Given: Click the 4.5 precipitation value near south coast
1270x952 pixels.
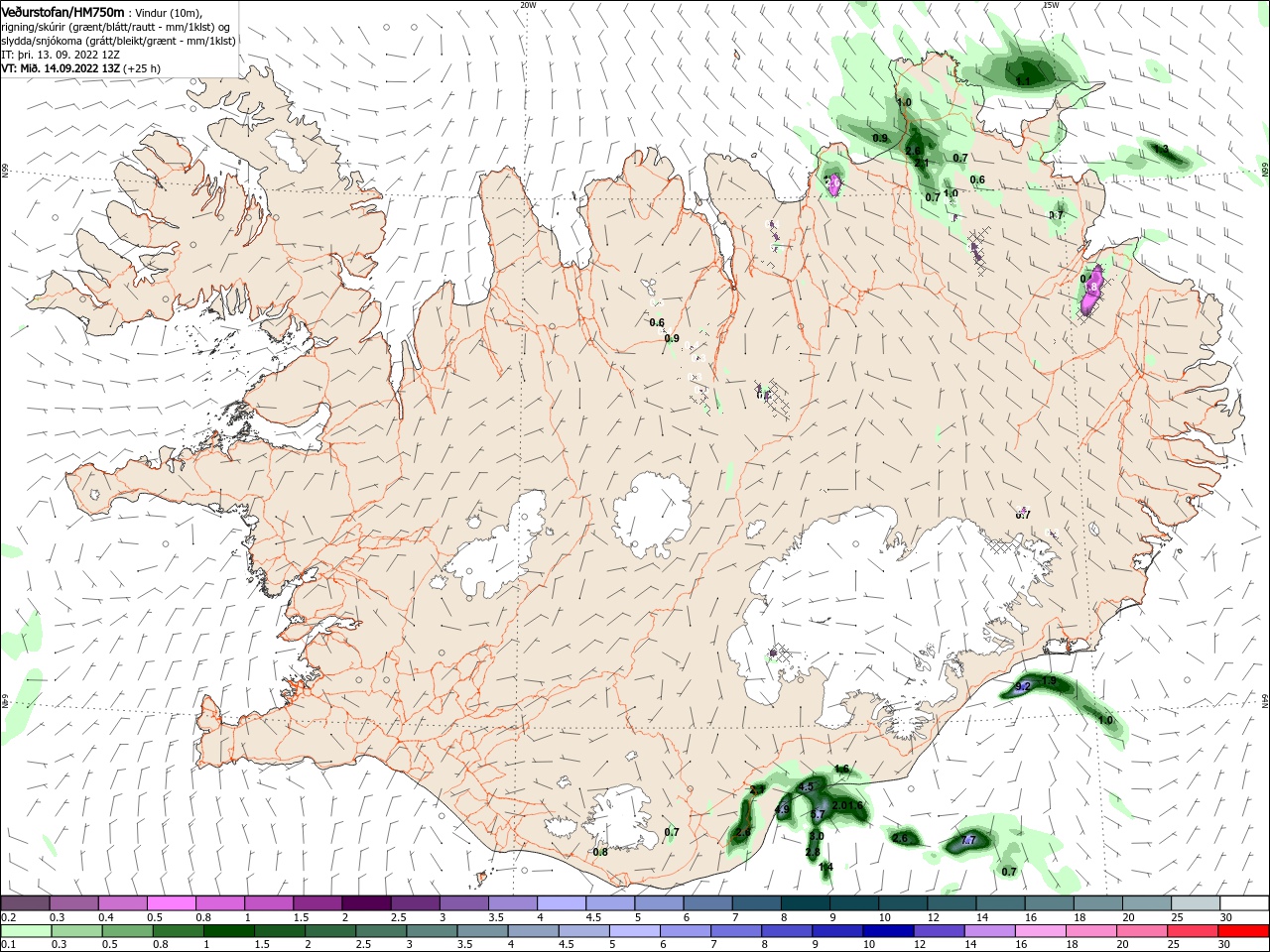Looking at the screenshot, I should coord(806,787).
